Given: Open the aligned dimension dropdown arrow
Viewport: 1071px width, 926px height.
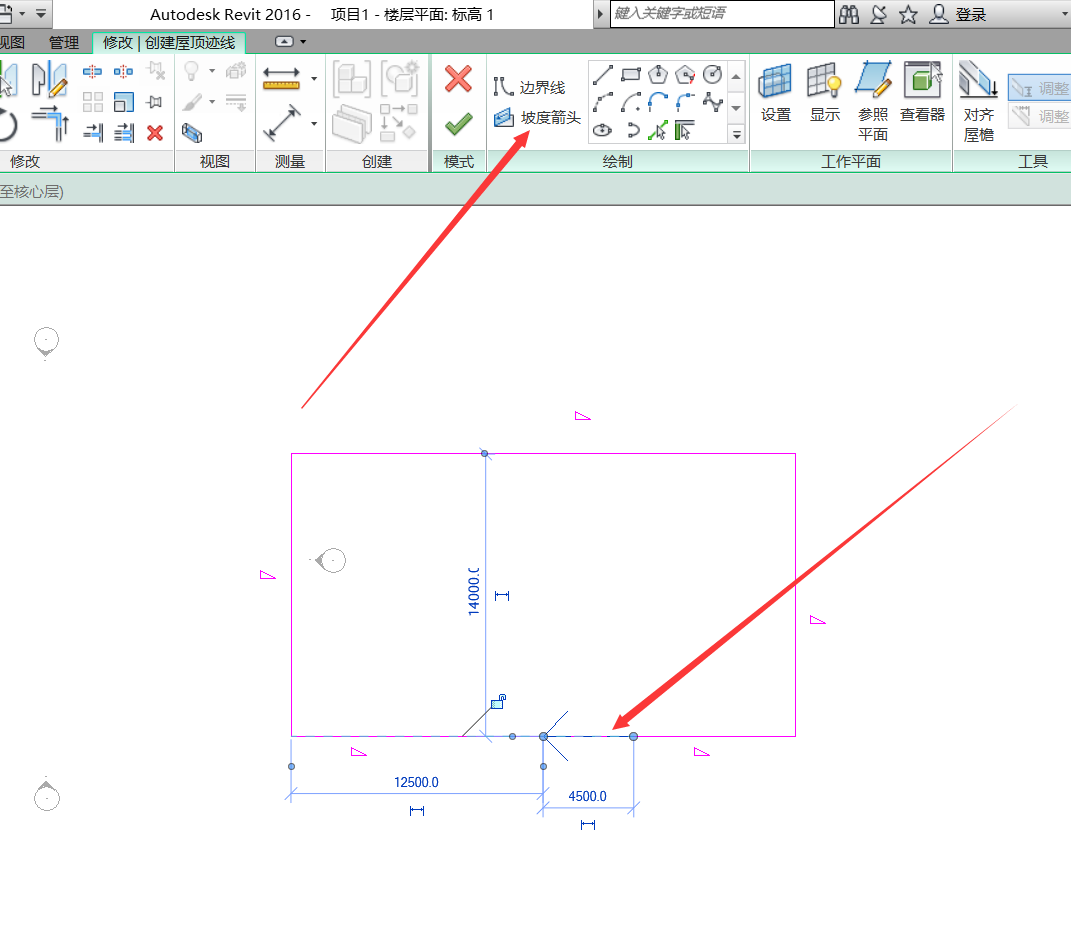Looking at the screenshot, I should 314,79.
